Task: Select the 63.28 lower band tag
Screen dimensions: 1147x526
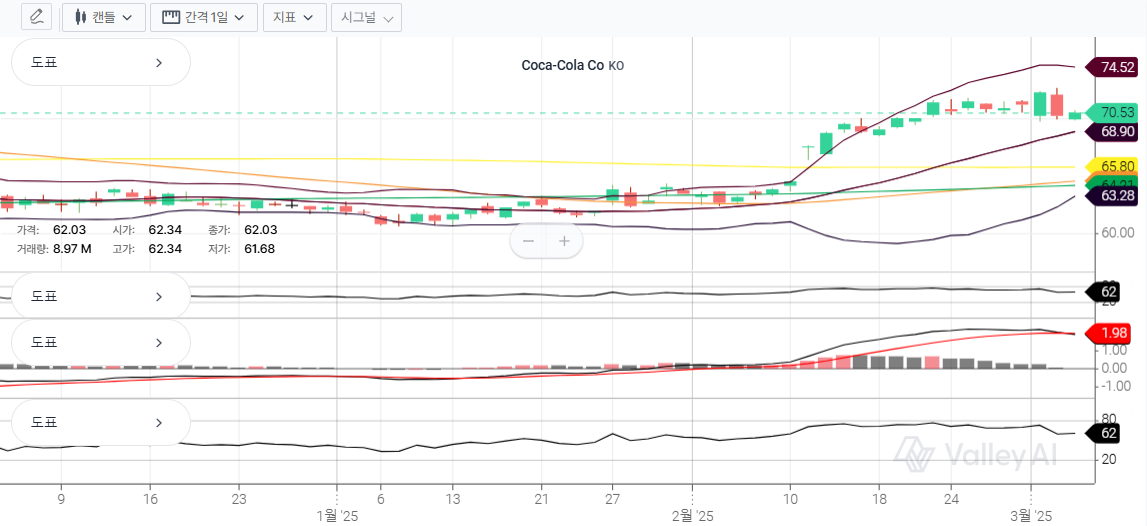Action: [1116, 195]
